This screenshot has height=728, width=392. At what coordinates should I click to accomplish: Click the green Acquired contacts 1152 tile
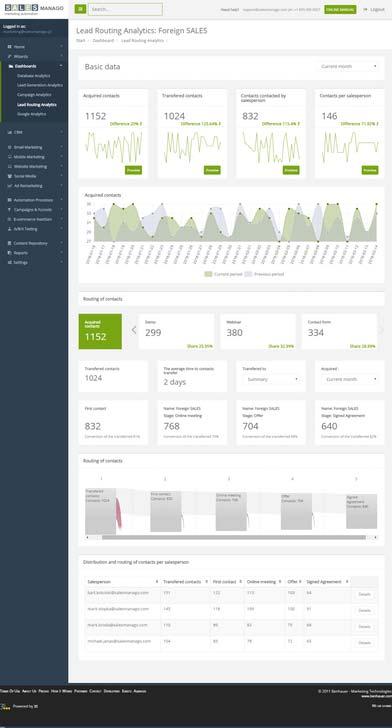click(x=100, y=332)
